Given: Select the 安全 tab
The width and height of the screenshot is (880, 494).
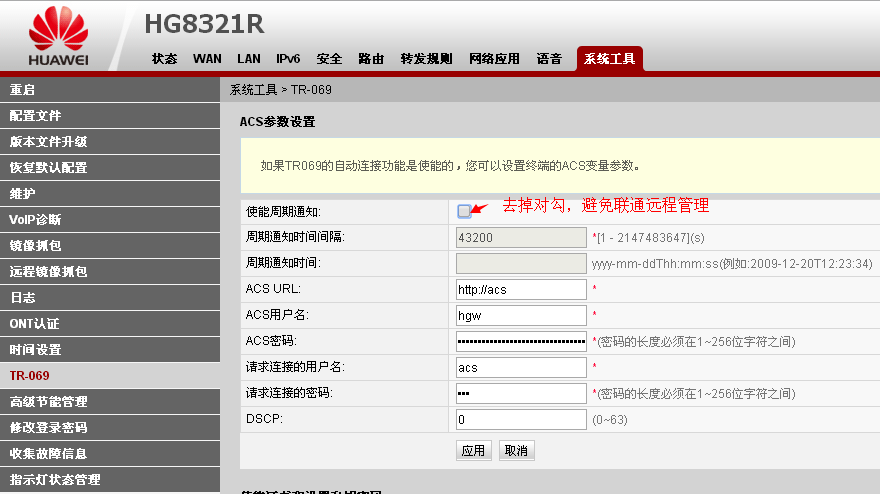Looking at the screenshot, I should pyautogui.click(x=329, y=59).
